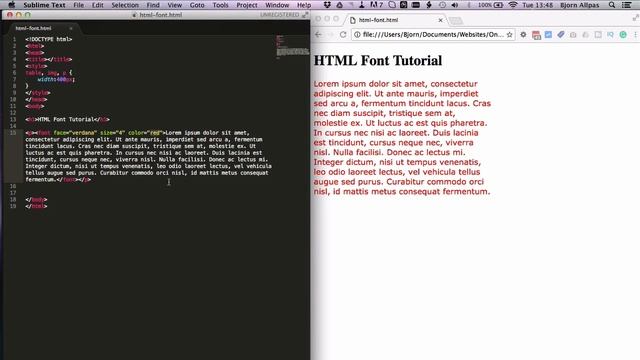Click the red calendar extension icon
The image size is (640, 360).
pos(536,35)
